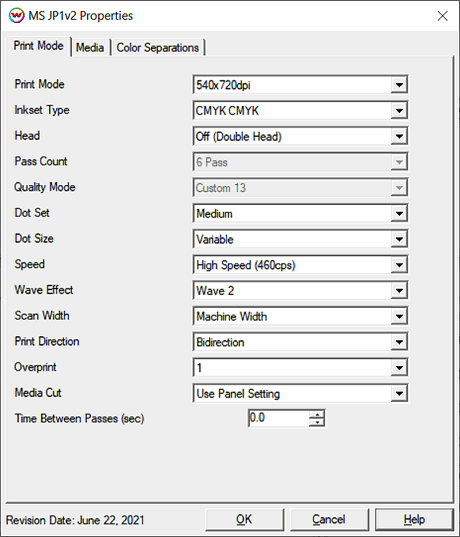
Task: Switch to the Color Separations tab
Action: pyautogui.click(x=158, y=47)
